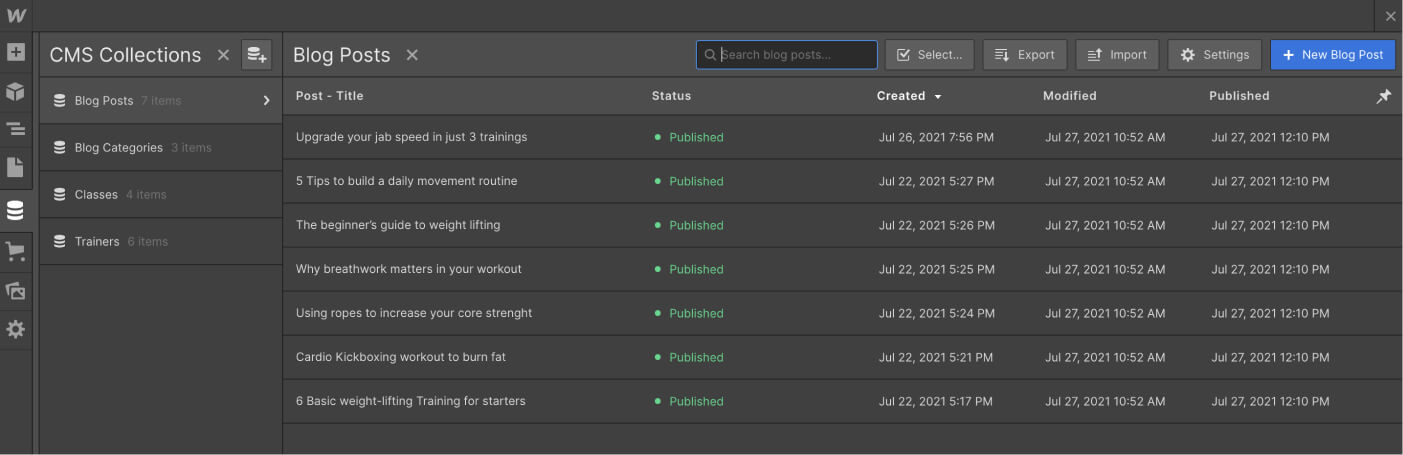Sort using the Created column arrow
This screenshot has height=455, width=1403.
tap(938, 97)
